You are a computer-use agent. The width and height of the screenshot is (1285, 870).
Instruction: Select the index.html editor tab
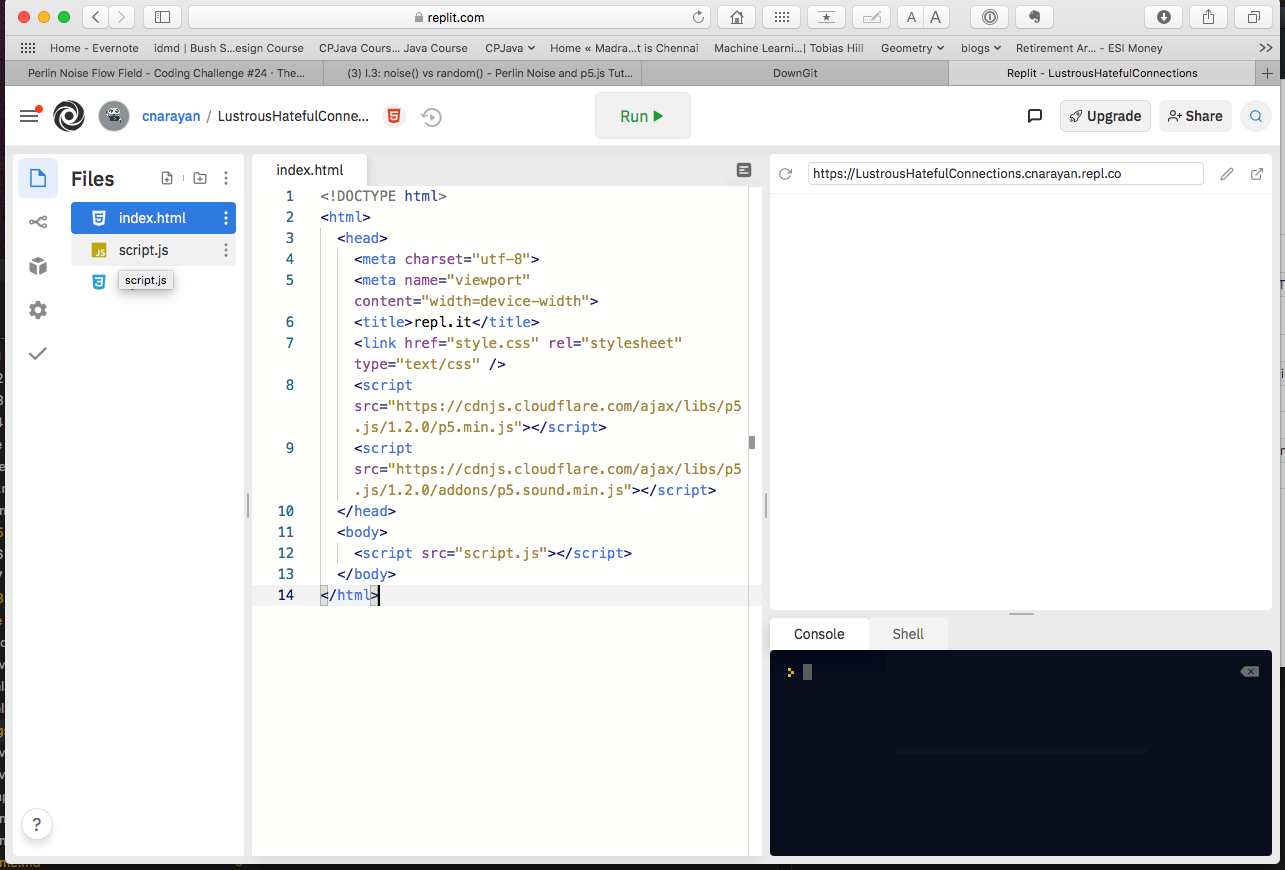310,170
